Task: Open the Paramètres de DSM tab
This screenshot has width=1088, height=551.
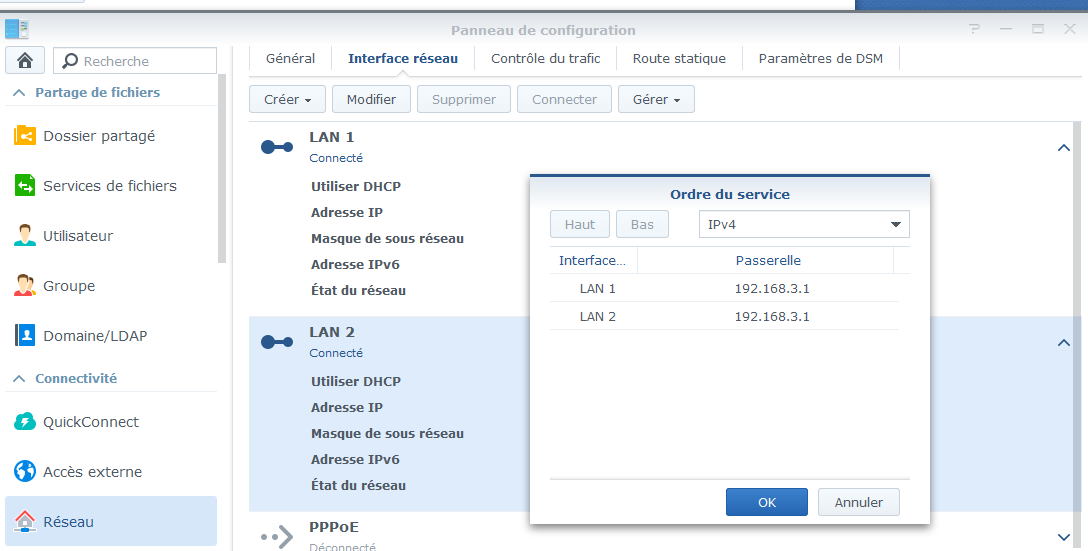Action: point(820,58)
